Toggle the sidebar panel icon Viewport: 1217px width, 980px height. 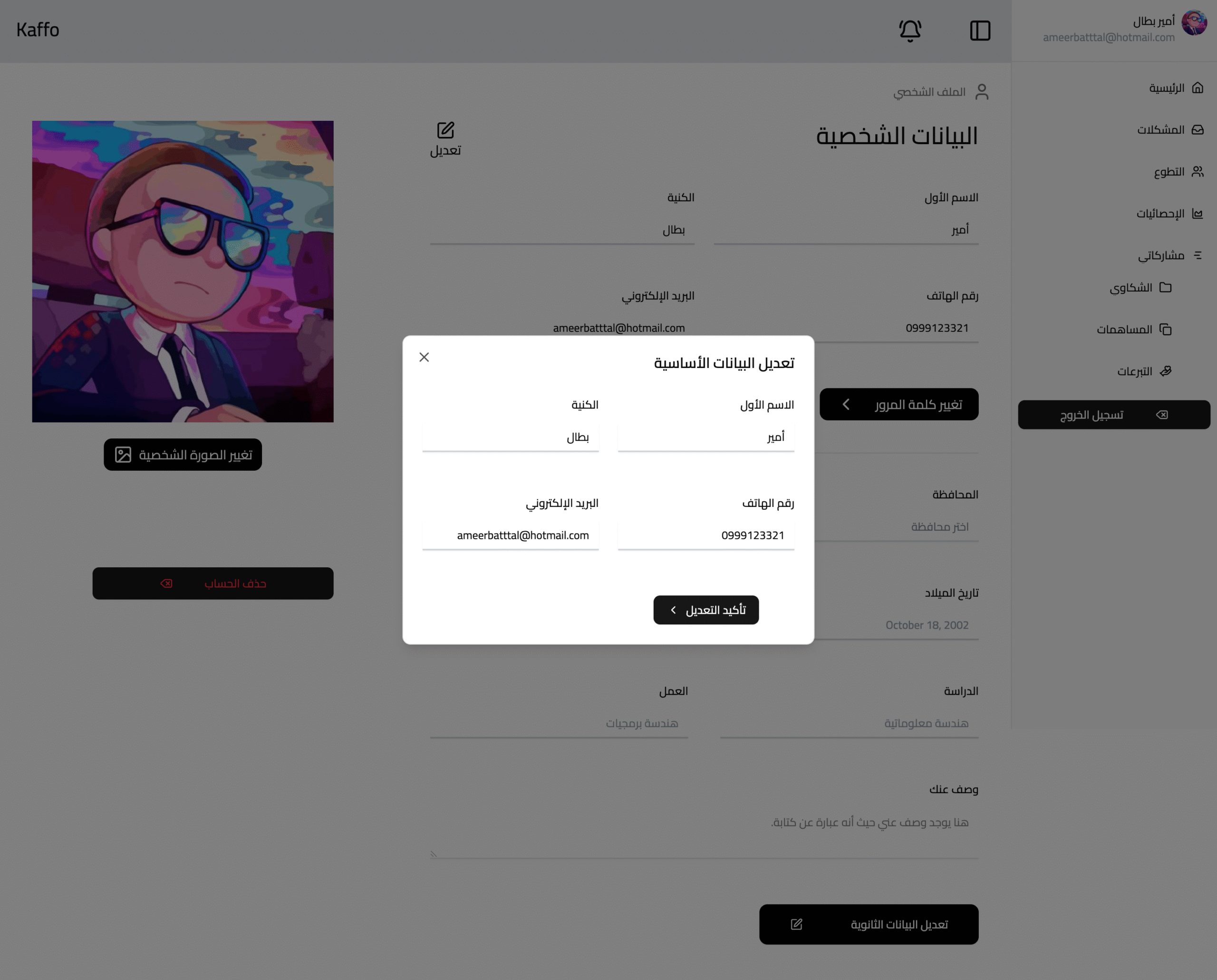tap(980, 30)
